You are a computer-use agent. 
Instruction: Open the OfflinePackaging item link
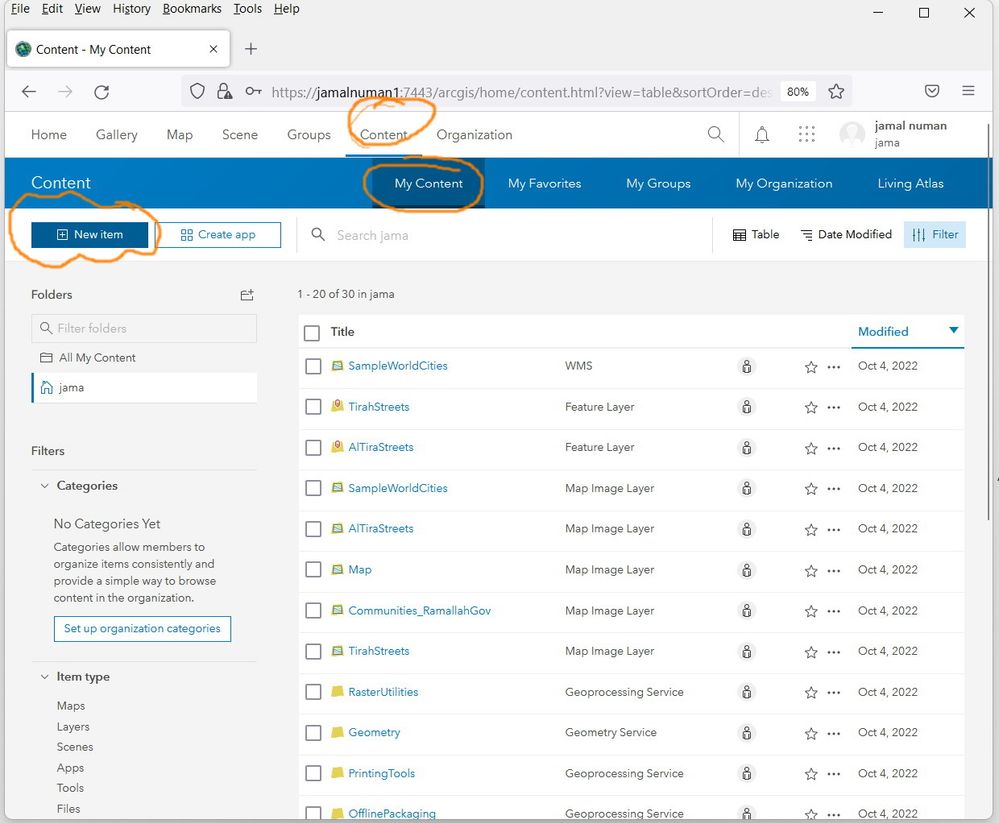click(392, 813)
